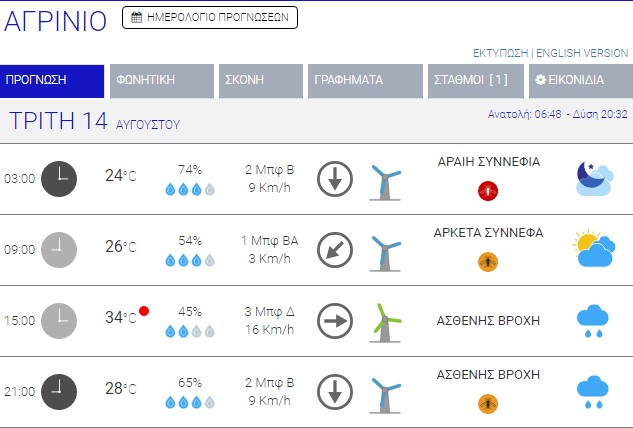This screenshot has width=633, height=428.
Task: Click the ΕΚΤΥΠΩΣΗ print link
Action: (x=500, y=53)
